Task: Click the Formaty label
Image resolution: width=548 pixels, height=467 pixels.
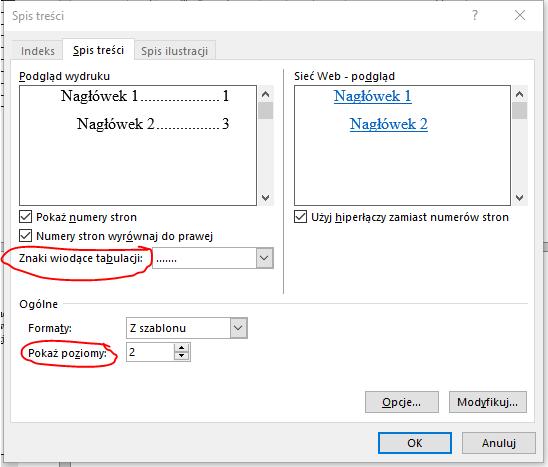Action: coord(50,328)
